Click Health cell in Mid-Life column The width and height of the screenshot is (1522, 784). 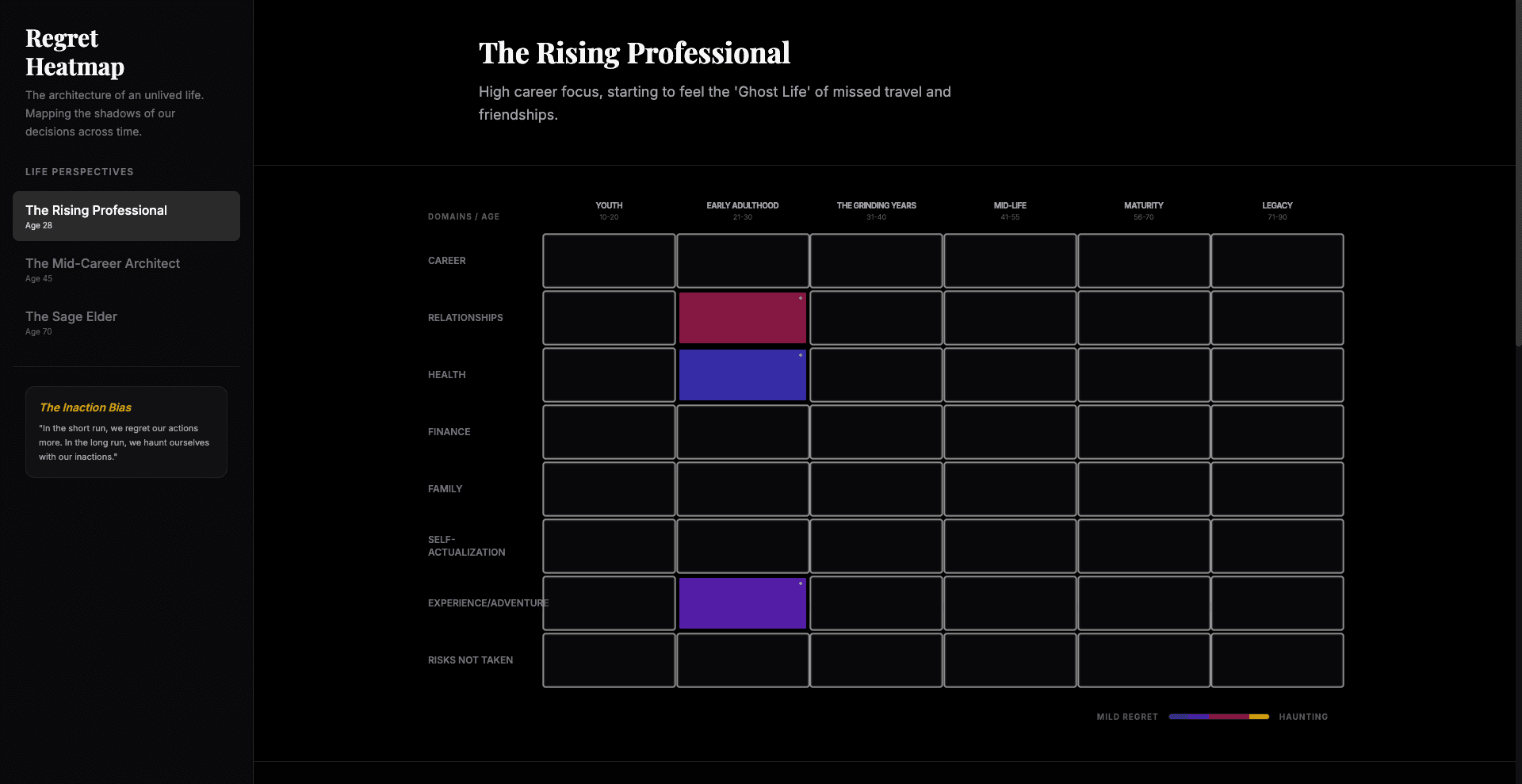1010,375
